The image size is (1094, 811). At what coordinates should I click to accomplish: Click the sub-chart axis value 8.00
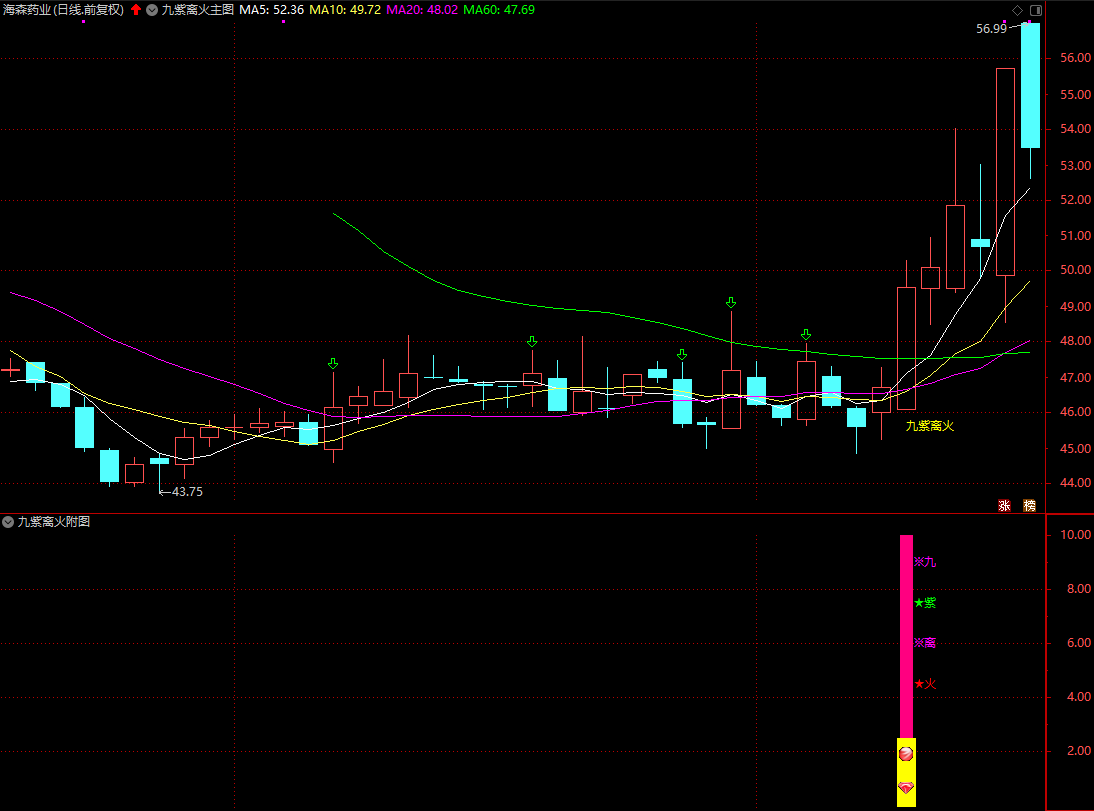point(1079,589)
